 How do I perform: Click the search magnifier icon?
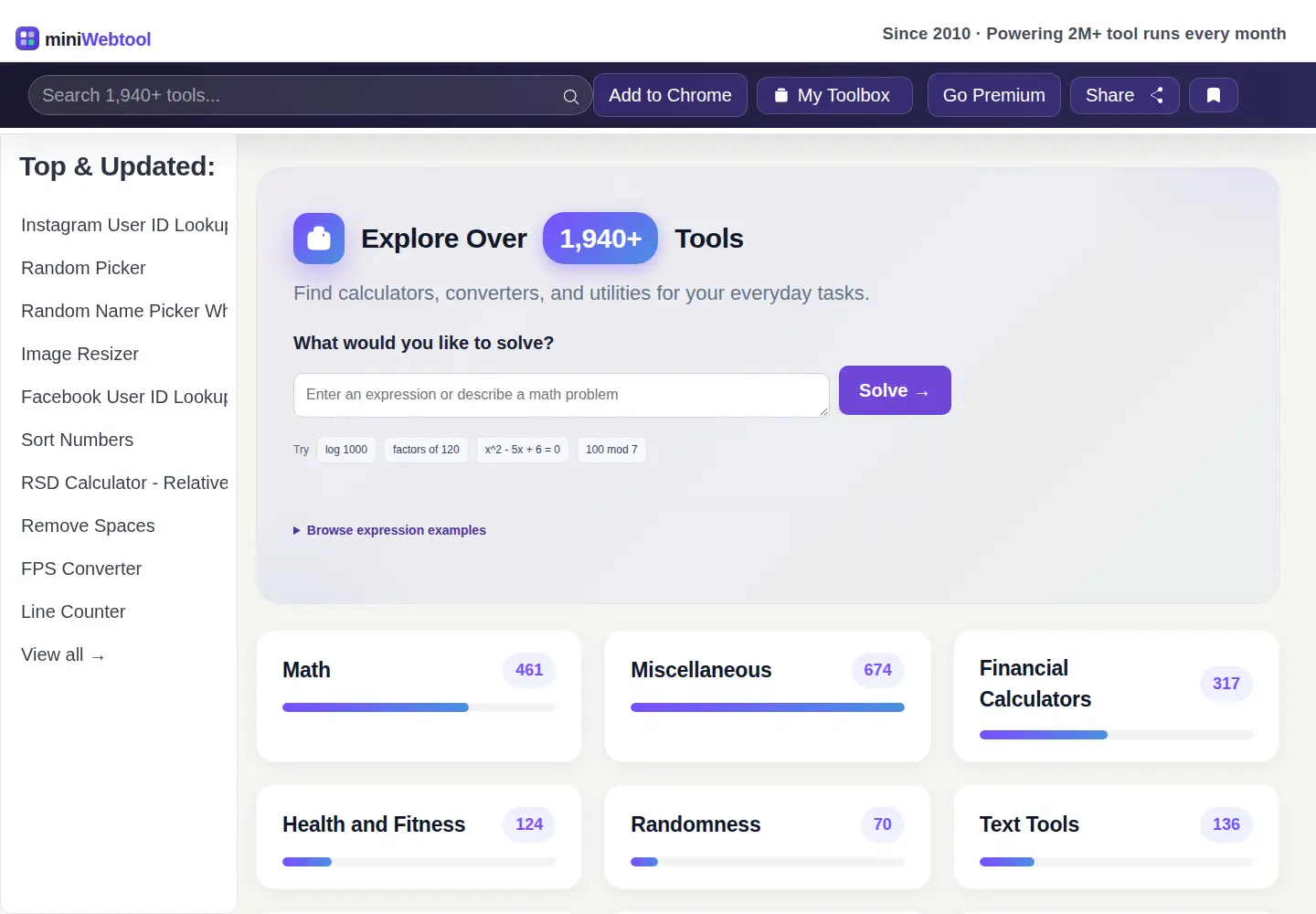(x=570, y=96)
